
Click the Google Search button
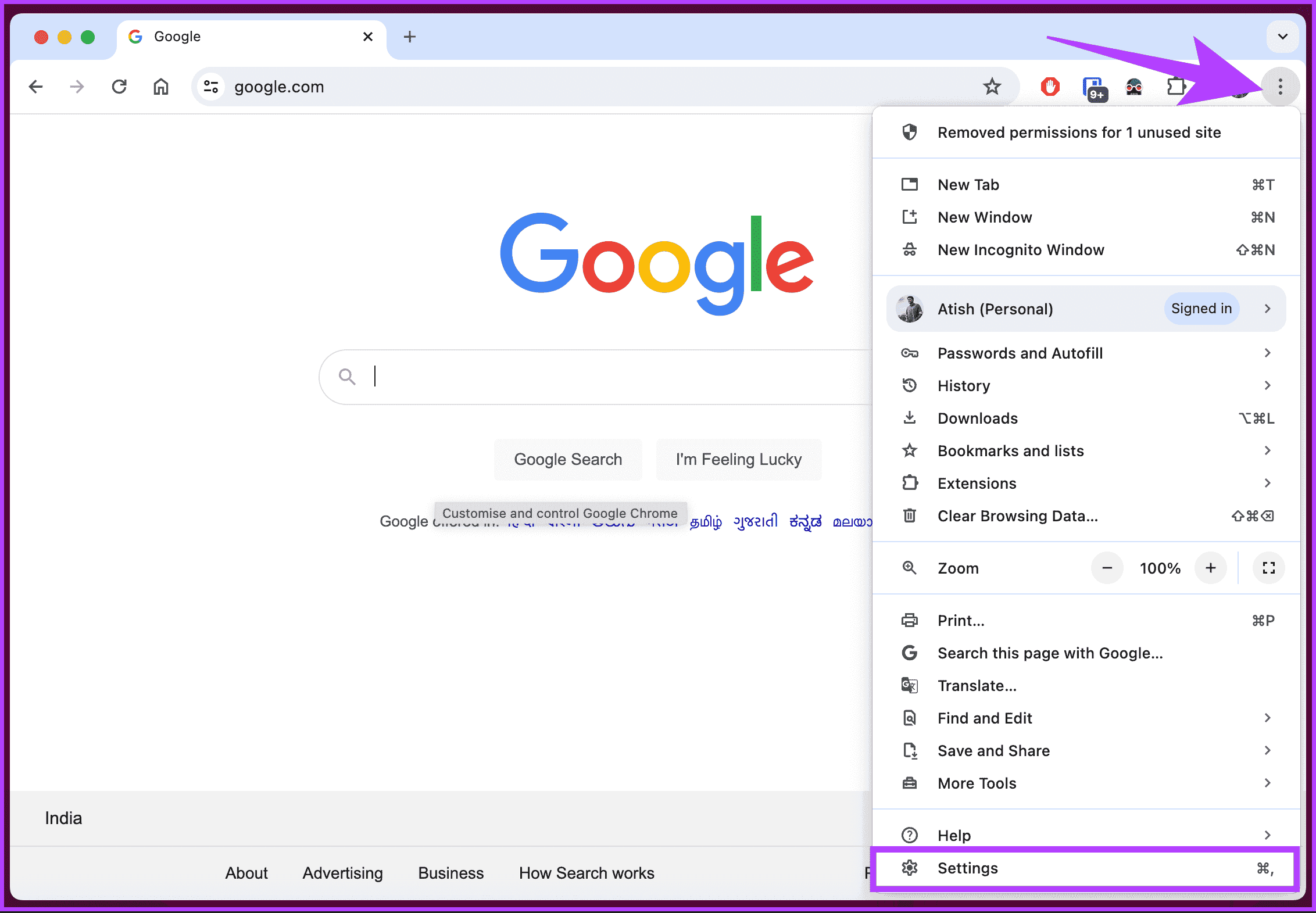pyautogui.click(x=568, y=459)
